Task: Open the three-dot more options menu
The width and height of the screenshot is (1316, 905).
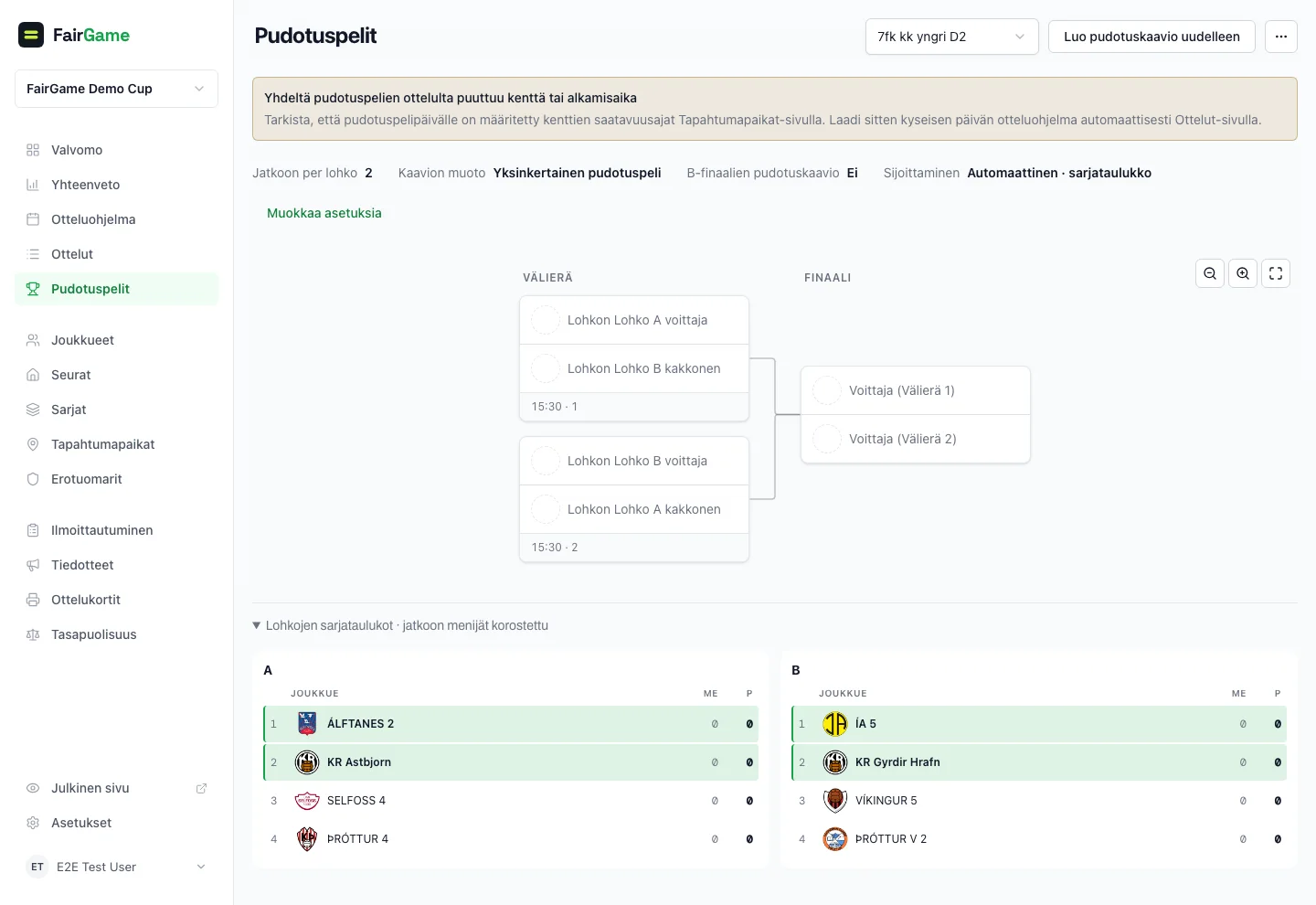Action: pos(1281,37)
